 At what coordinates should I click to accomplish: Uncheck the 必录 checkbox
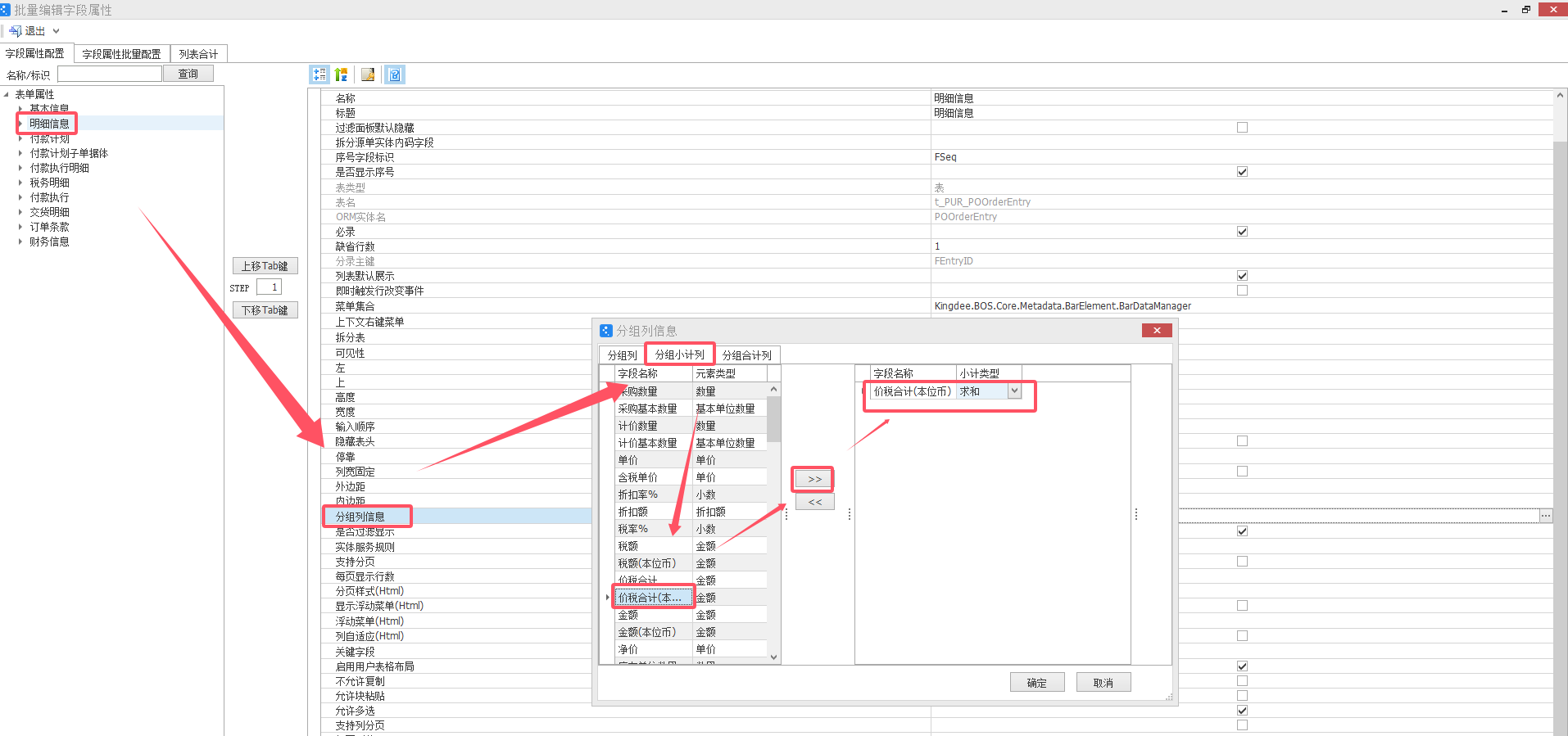click(x=1242, y=232)
